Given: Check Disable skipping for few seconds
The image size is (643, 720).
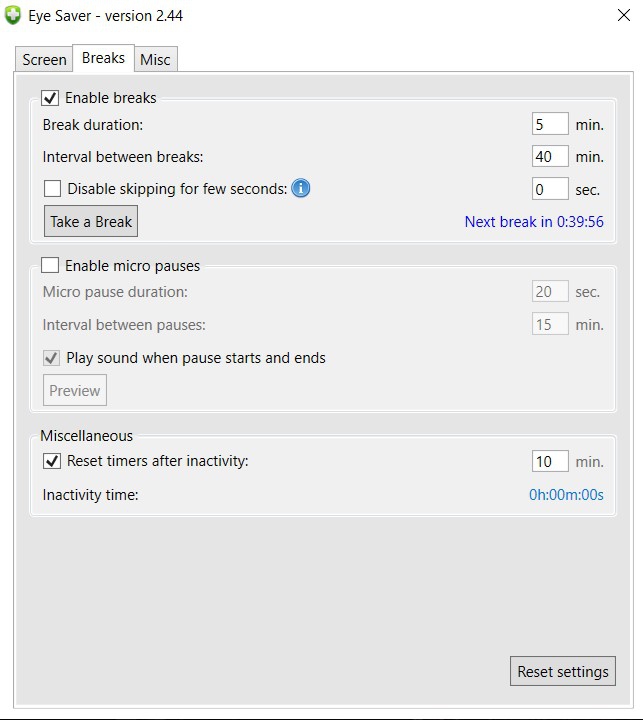Looking at the screenshot, I should pyautogui.click(x=53, y=189).
